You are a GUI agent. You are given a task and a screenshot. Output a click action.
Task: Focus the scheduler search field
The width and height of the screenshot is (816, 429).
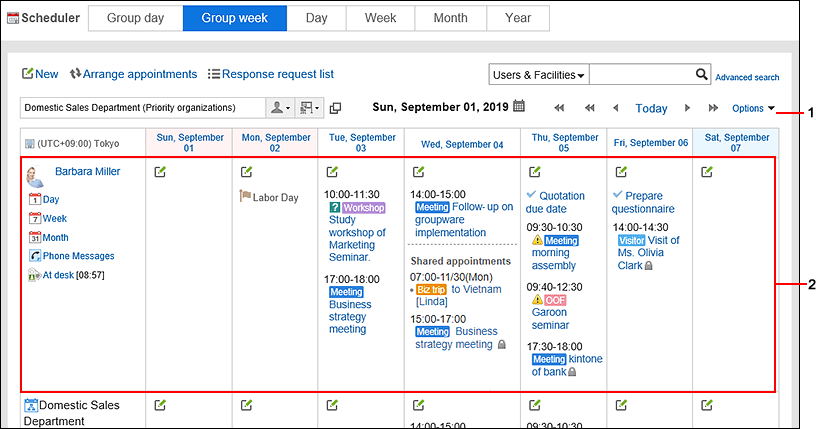[641, 75]
